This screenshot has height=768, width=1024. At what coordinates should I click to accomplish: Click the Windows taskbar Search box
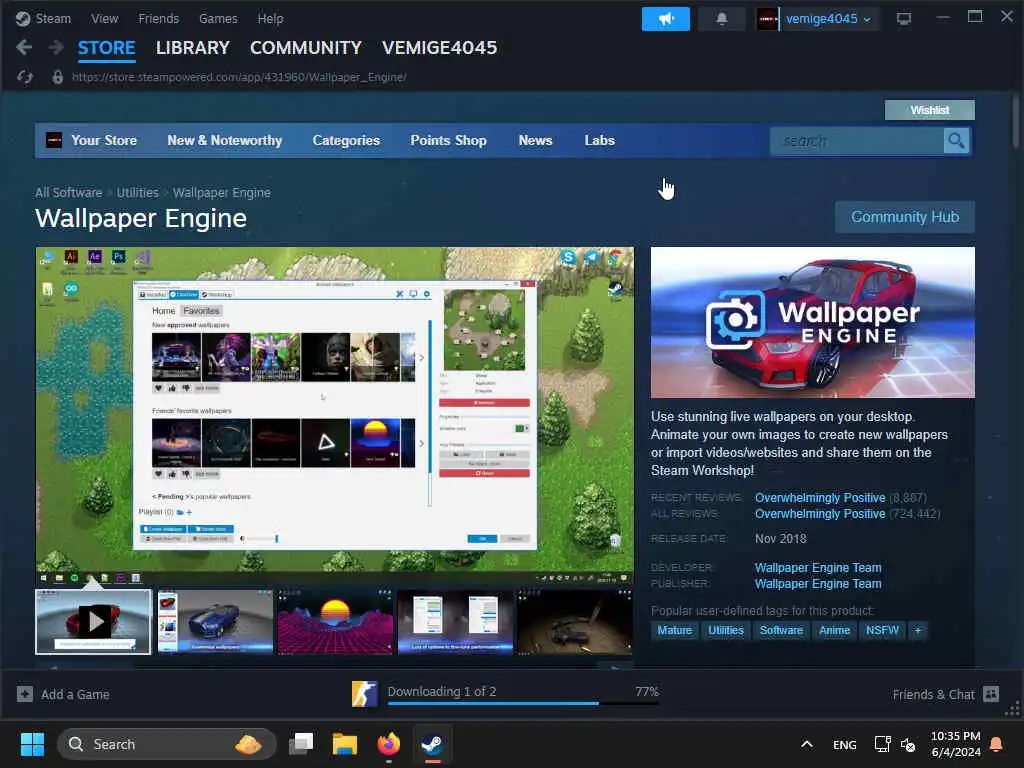(x=167, y=744)
